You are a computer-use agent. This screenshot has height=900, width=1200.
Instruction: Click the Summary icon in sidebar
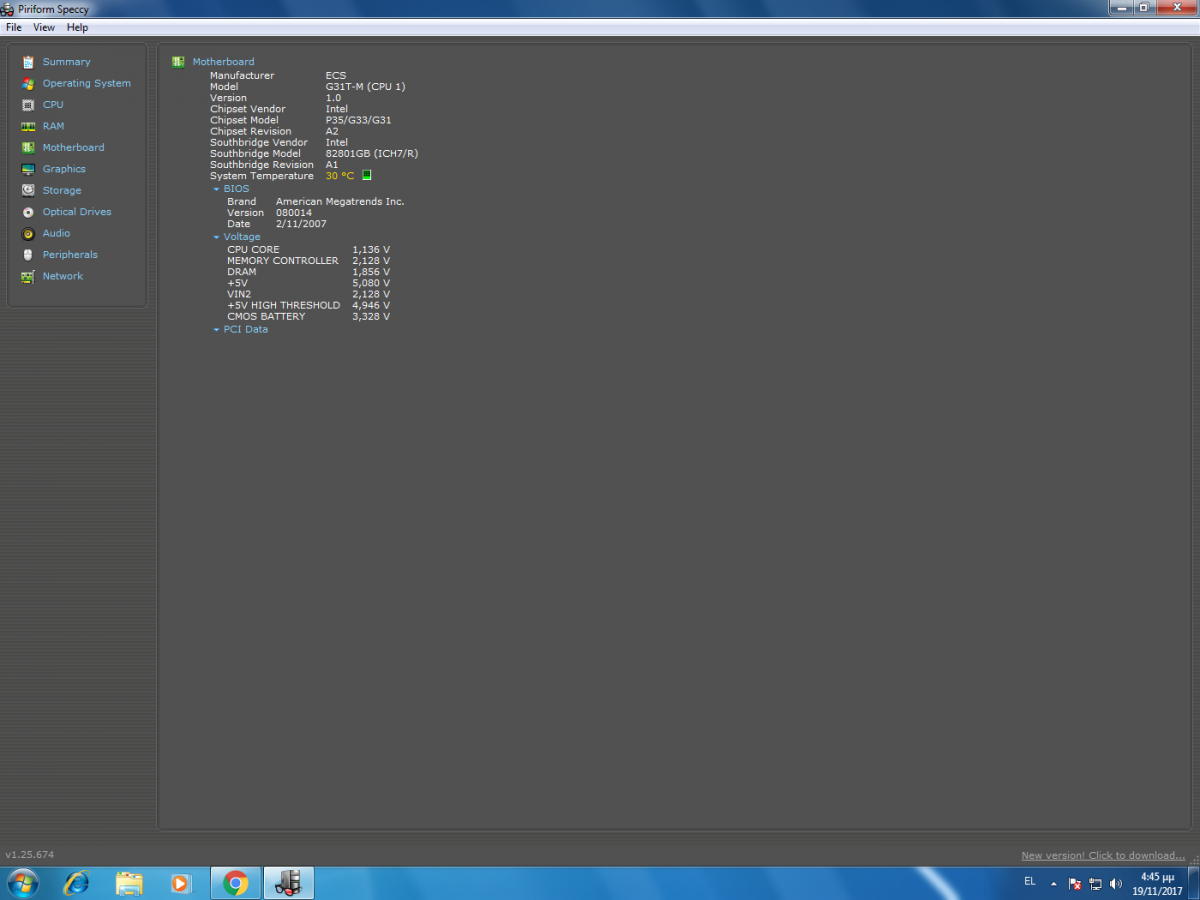tap(28, 62)
